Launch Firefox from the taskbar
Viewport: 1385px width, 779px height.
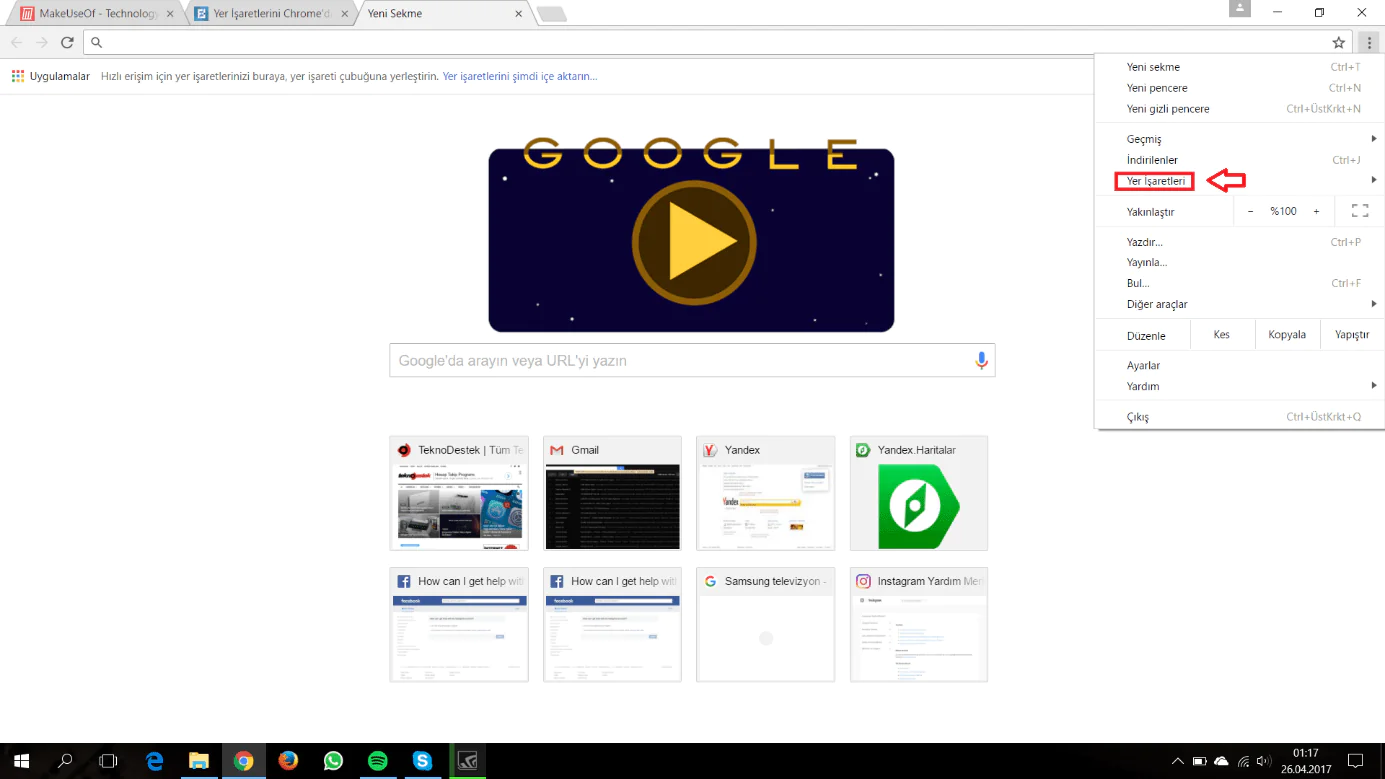(x=288, y=761)
